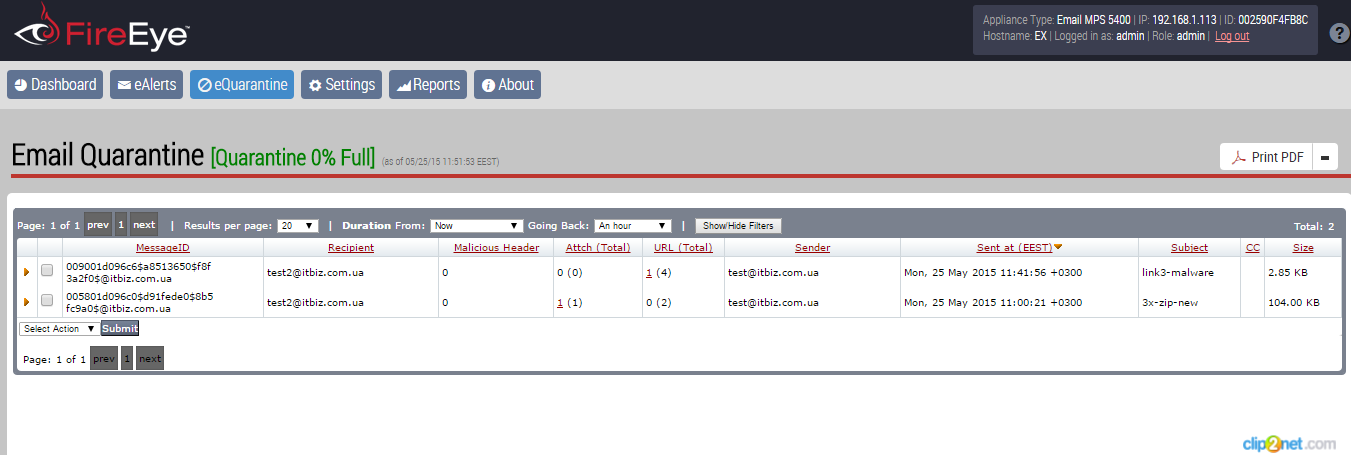Open URL count link for link3-malware
Screen dimensions: 1351x455
click(x=649, y=272)
